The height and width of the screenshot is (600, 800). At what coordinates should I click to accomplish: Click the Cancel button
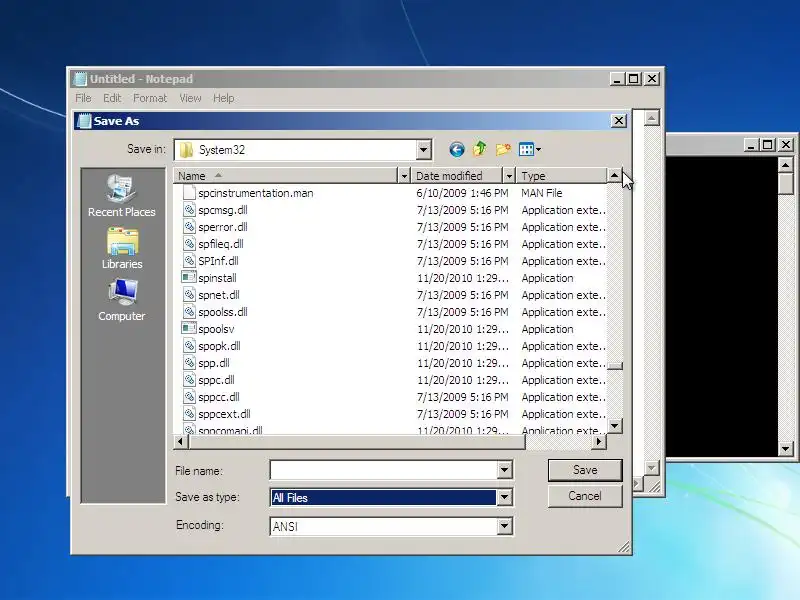pyautogui.click(x=585, y=496)
